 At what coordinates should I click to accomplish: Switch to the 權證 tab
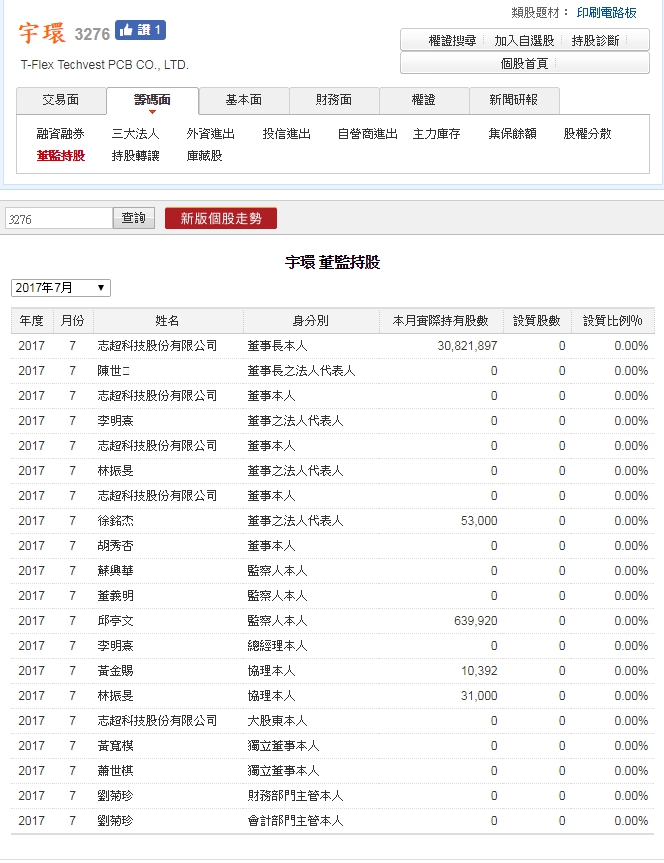423,100
